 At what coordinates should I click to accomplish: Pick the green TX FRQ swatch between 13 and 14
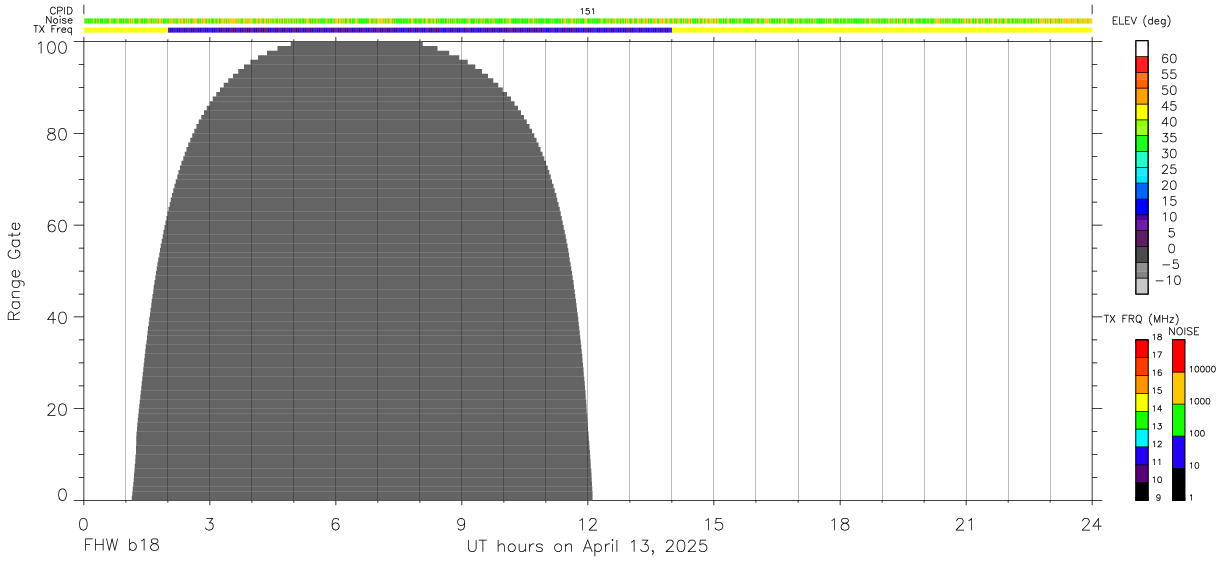coord(1142,420)
